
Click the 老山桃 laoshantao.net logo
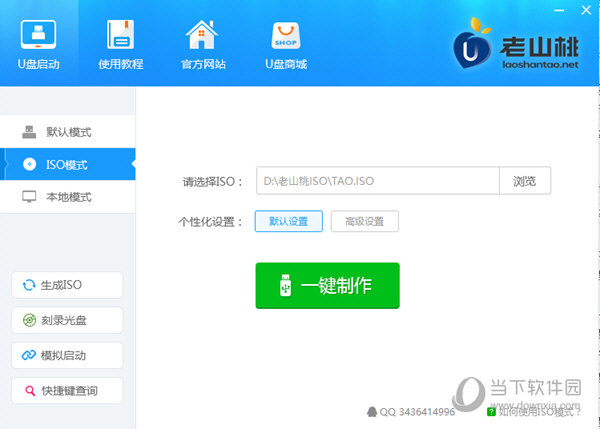click(x=515, y=44)
